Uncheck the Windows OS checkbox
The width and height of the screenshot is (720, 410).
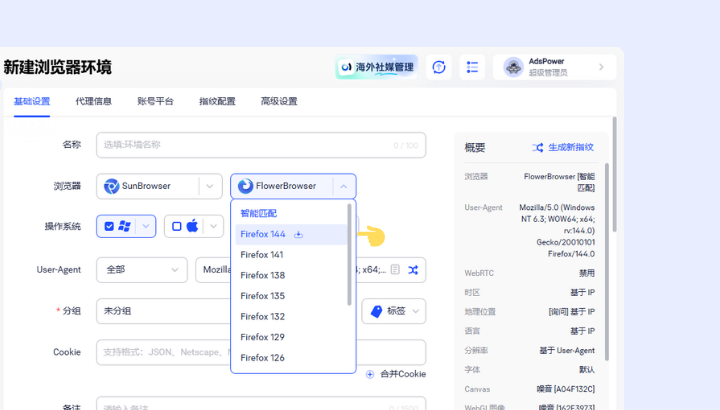[x=109, y=226]
